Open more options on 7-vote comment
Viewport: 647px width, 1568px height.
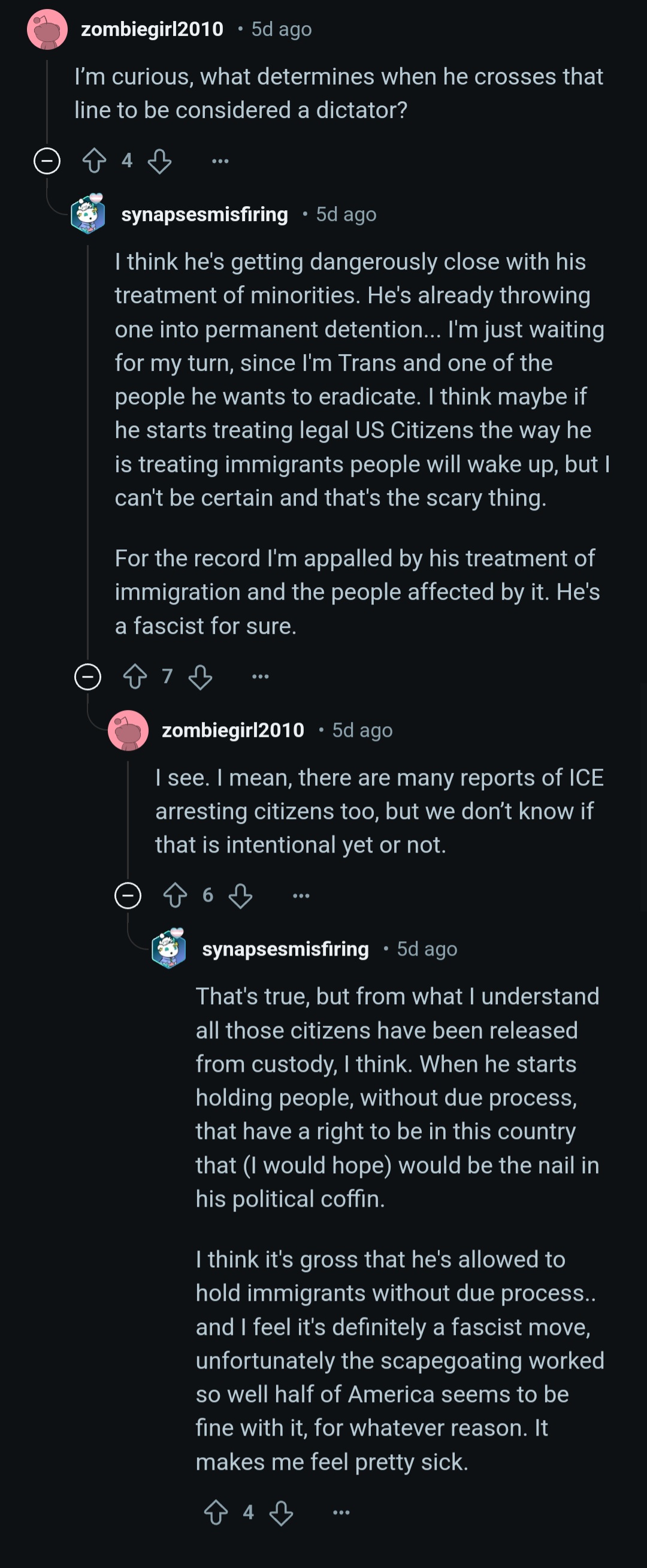tap(261, 676)
